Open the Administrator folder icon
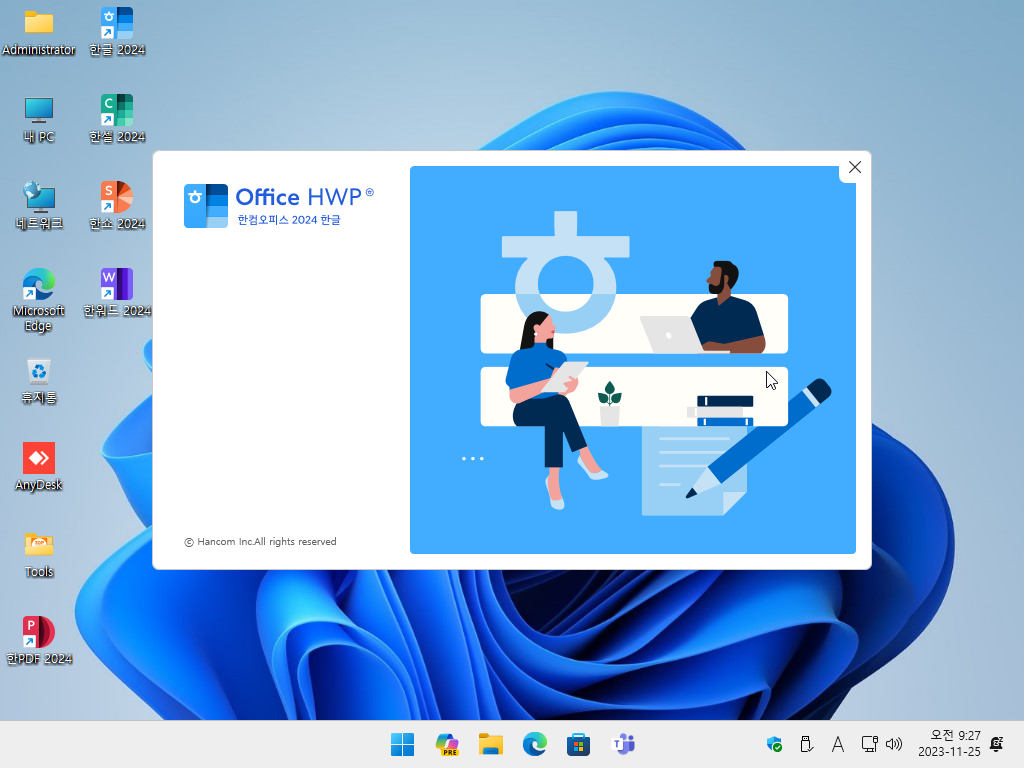The height and width of the screenshot is (768, 1024). click(x=39, y=32)
